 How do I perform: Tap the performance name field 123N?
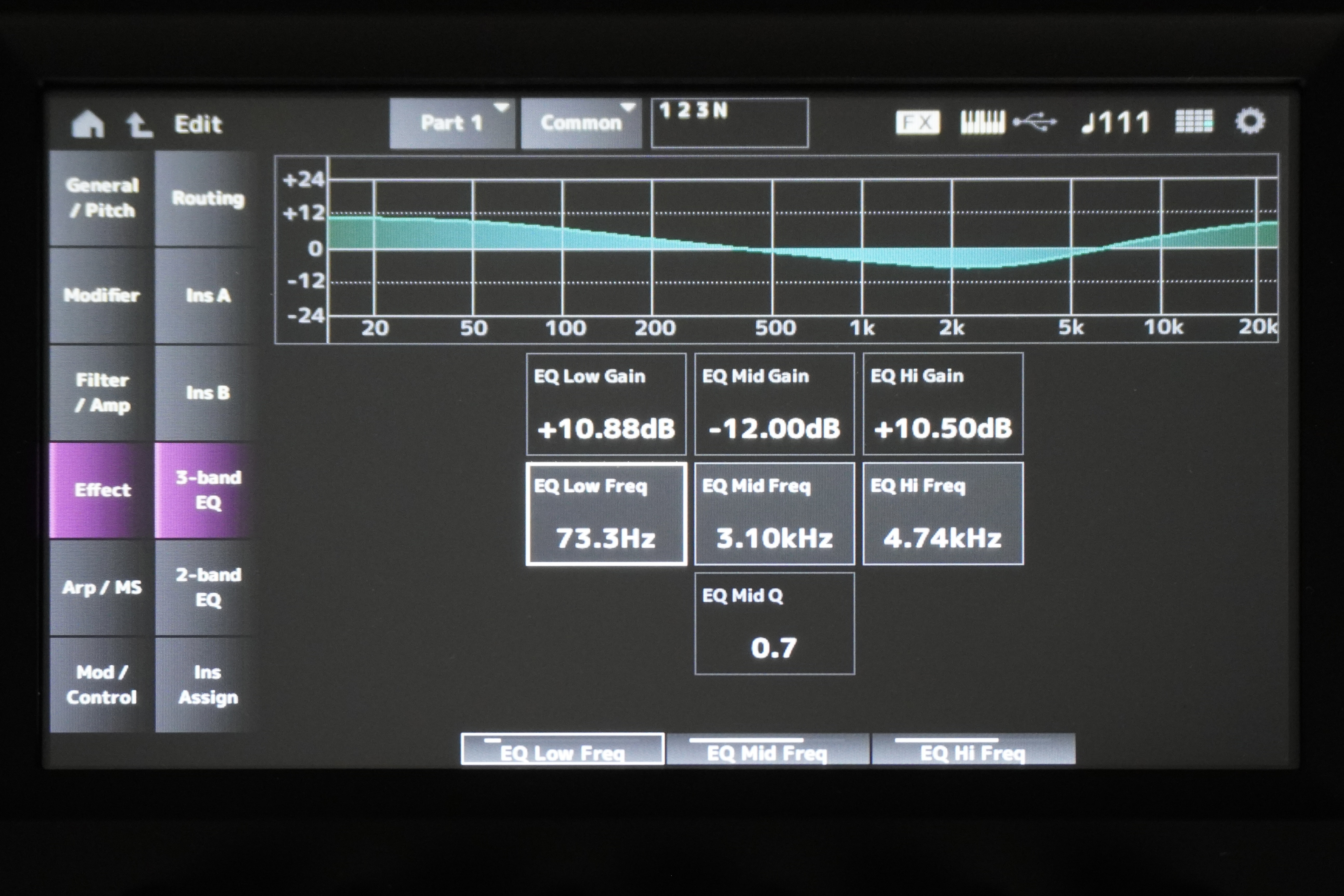click(x=729, y=123)
